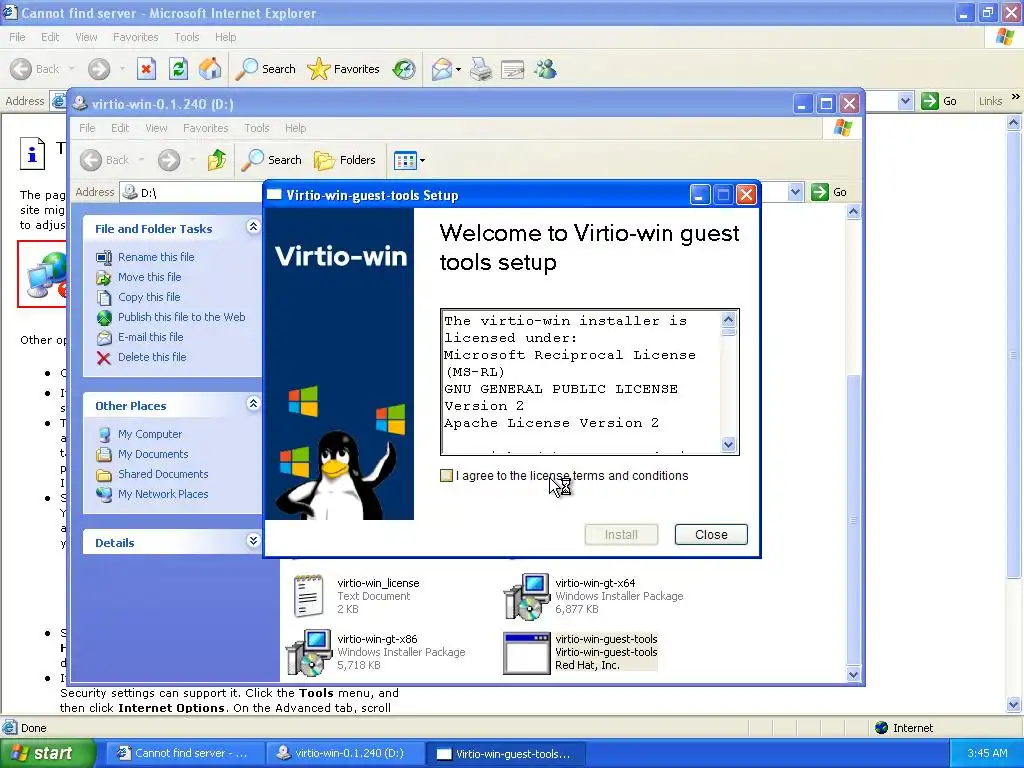Open Back history dropdown arrow in Explorer window
This screenshot has width=1024, height=768.
click(x=141, y=160)
